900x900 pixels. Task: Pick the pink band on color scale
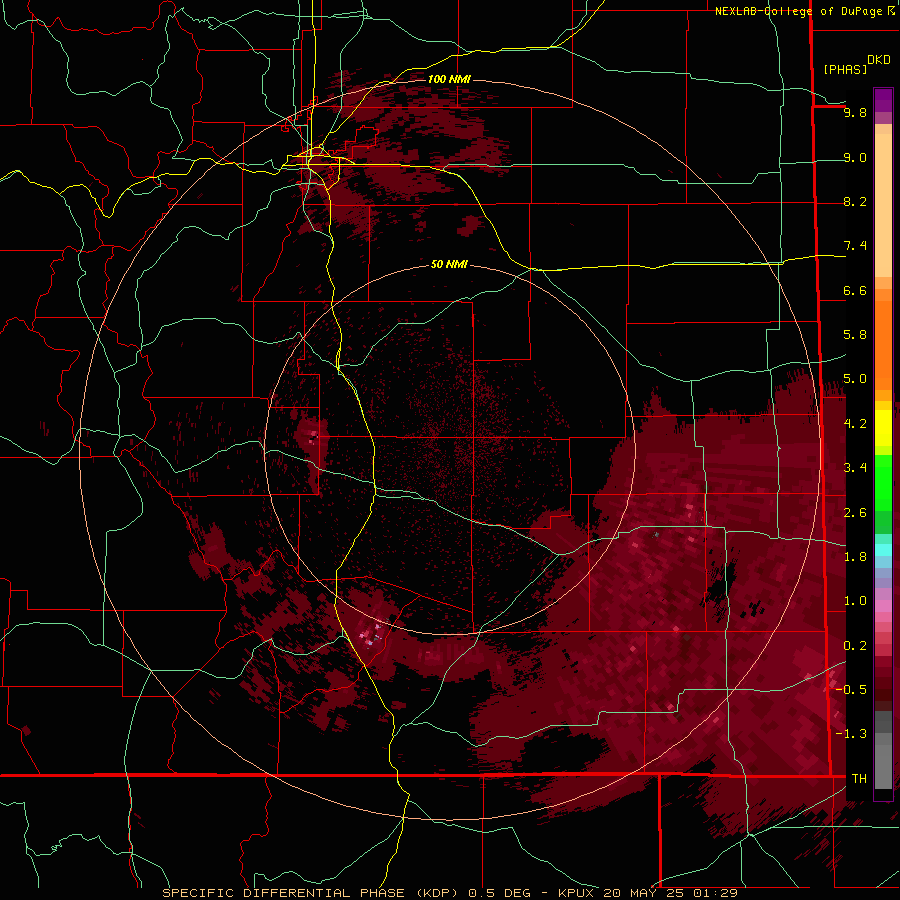click(x=883, y=606)
